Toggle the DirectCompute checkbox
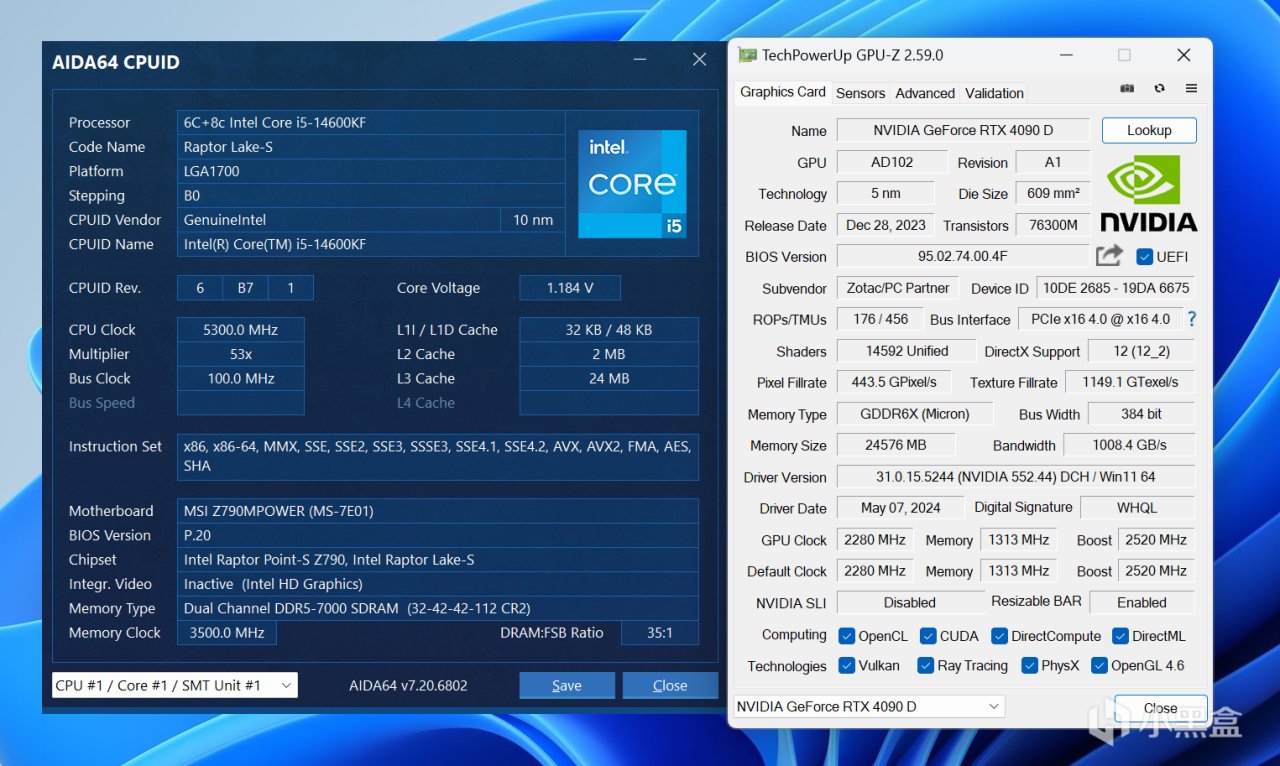The width and height of the screenshot is (1280, 766). (999, 636)
